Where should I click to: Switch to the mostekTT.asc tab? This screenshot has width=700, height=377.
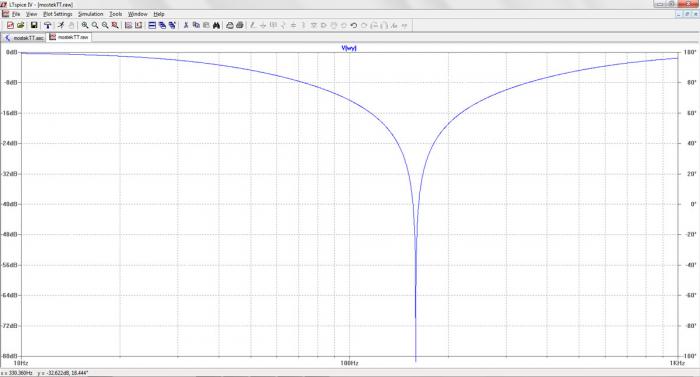pyautogui.click(x=24, y=38)
